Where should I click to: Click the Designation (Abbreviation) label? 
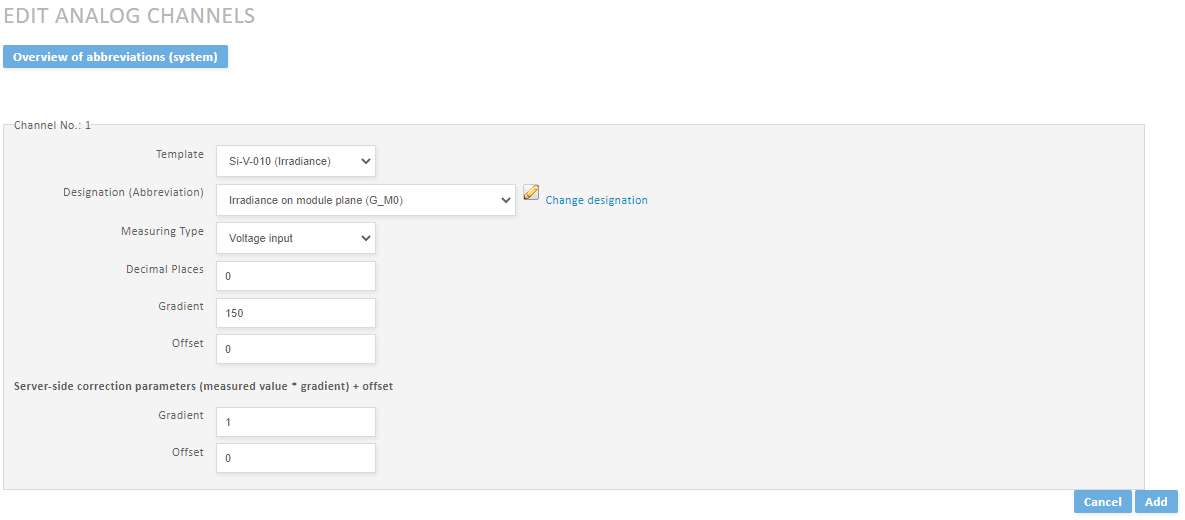(x=133, y=193)
